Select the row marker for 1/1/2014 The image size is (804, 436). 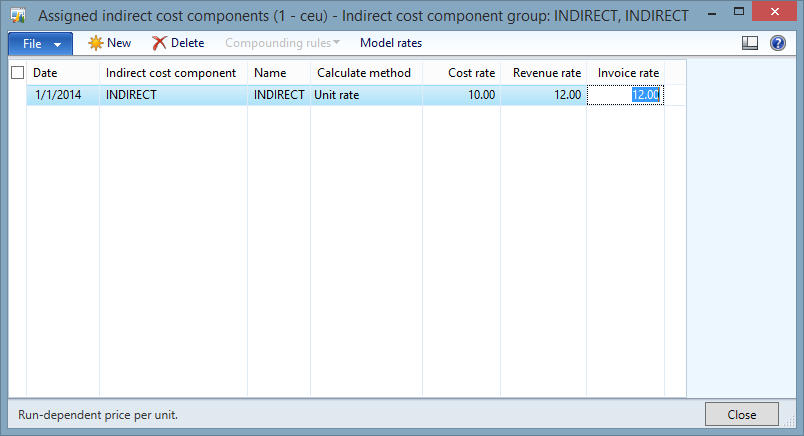(17, 95)
